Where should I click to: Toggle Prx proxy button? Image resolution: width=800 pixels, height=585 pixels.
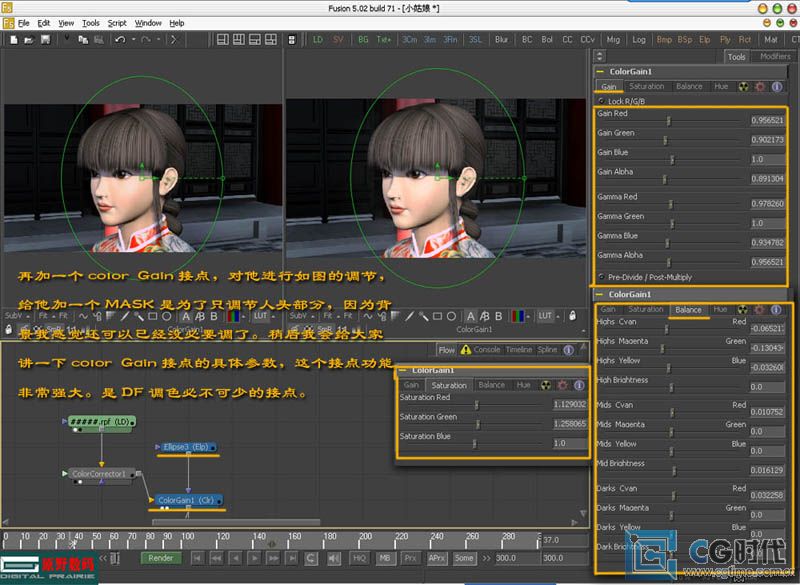[410, 558]
